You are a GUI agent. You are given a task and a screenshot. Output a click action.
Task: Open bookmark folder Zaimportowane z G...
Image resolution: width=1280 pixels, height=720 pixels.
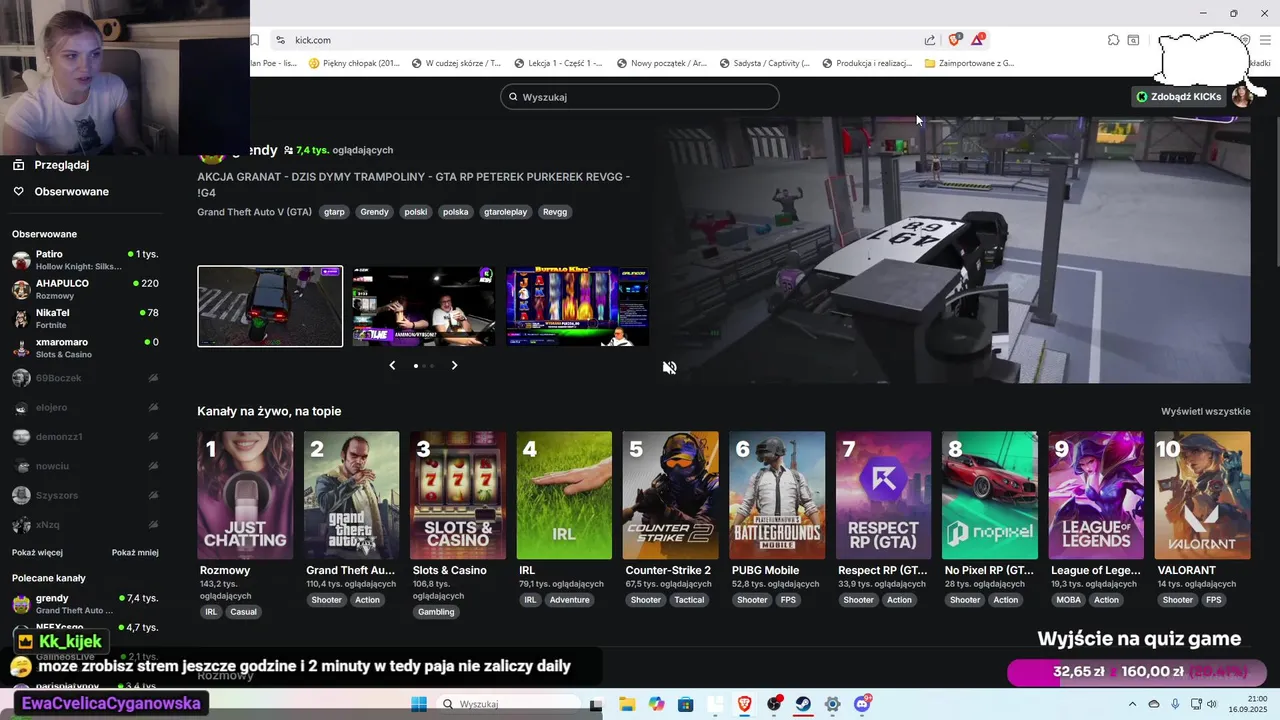tap(970, 63)
